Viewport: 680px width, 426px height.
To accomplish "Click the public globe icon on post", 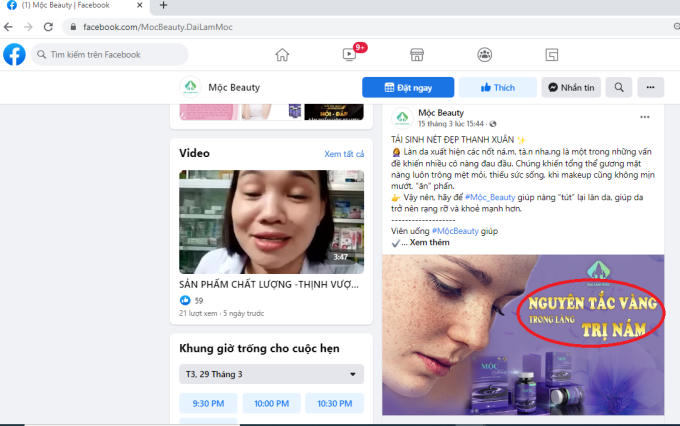I will click(493, 124).
